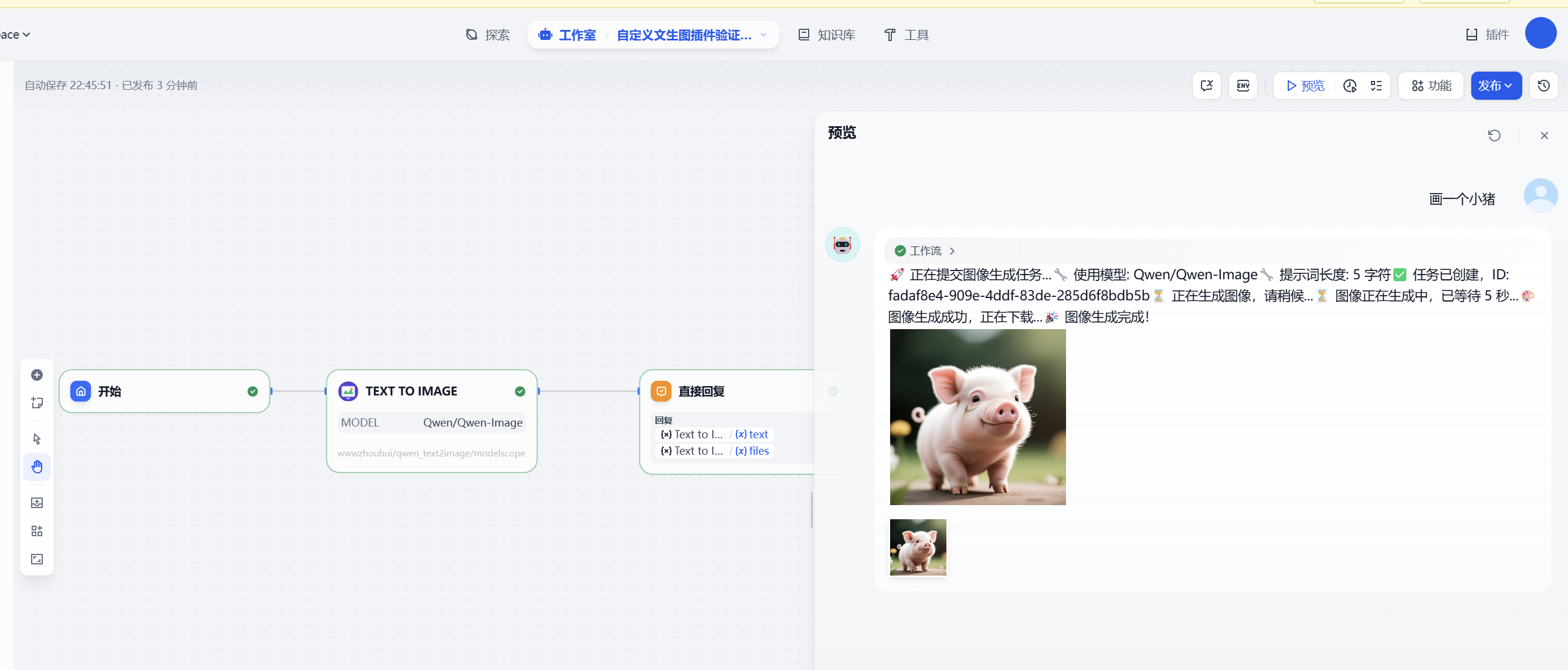Image resolution: width=1568 pixels, height=670 pixels.
Task: Restart the preview conversation with reset icon
Action: tap(1495, 135)
